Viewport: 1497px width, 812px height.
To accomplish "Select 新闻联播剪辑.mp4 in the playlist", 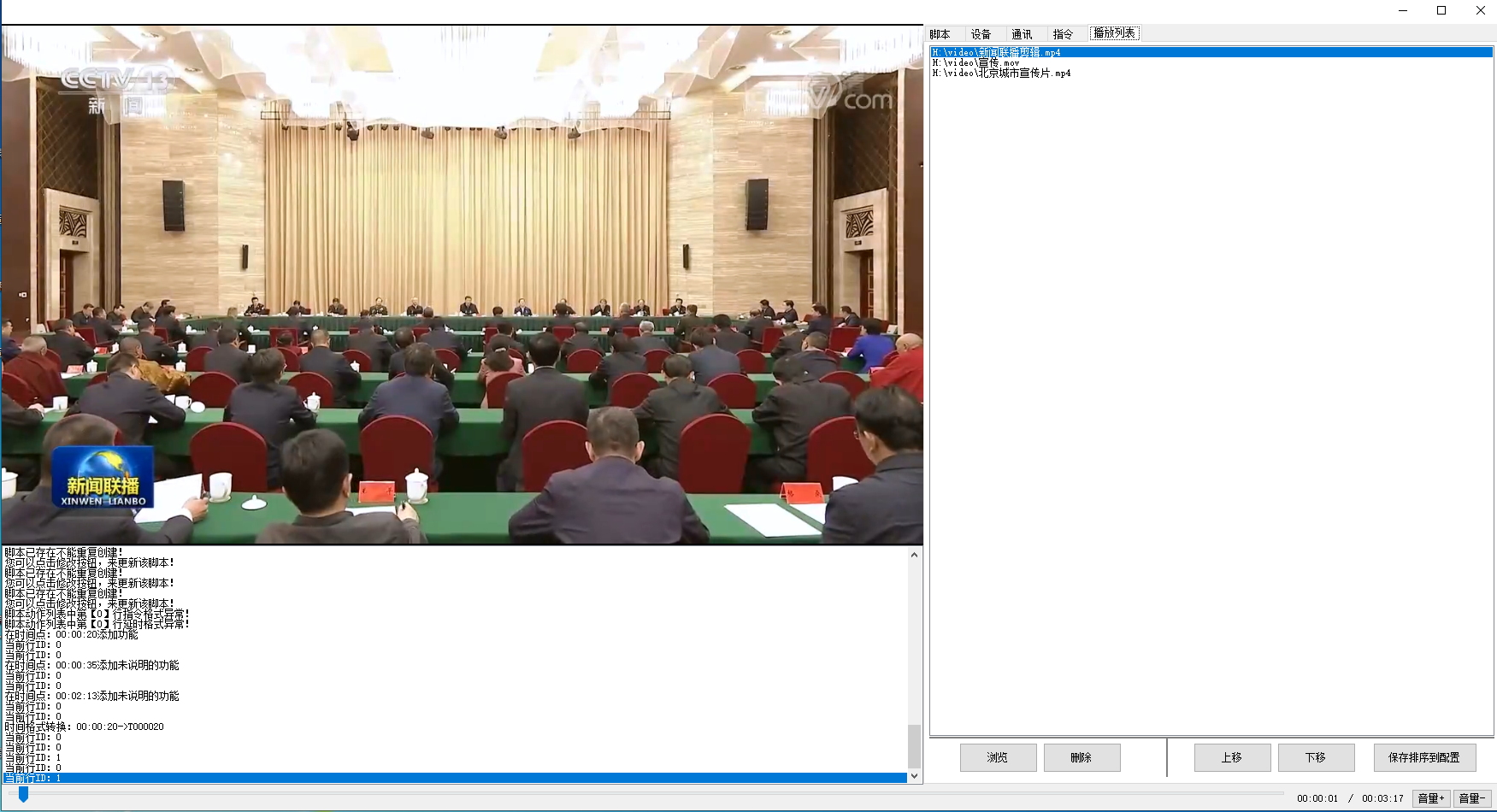I will coord(997,52).
